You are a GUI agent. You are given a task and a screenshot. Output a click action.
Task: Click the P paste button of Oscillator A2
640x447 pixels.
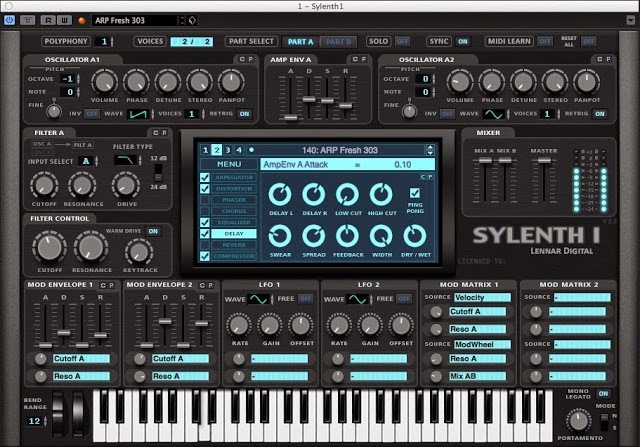608,59
